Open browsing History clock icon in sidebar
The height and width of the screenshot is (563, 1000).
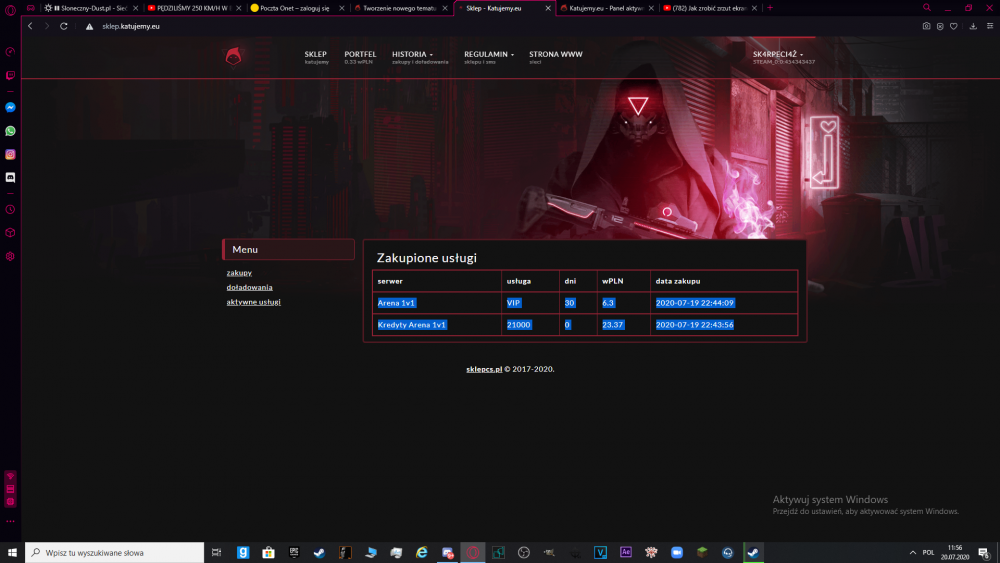tap(10, 209)
